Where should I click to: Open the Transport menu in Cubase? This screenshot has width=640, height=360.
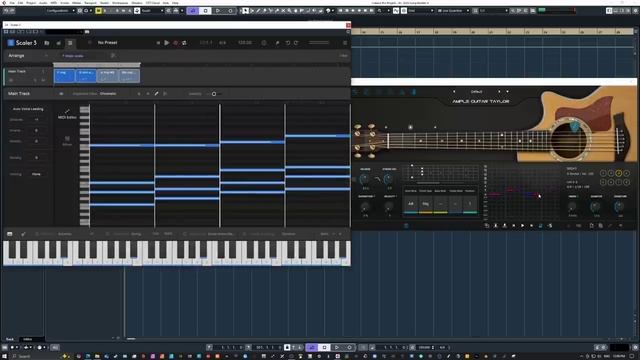(90, 3)
